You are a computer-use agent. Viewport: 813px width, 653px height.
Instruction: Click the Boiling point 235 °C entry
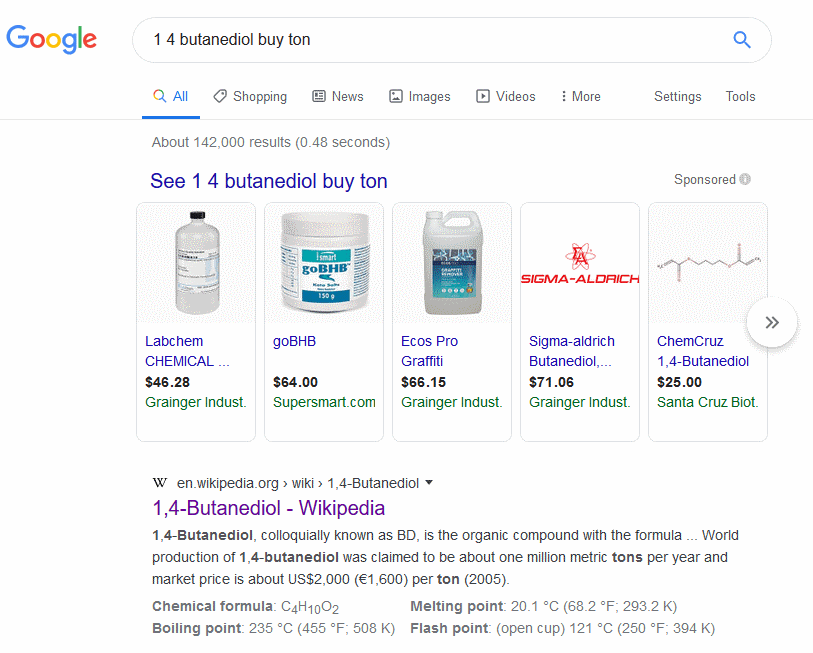click(x=273, y=629)
